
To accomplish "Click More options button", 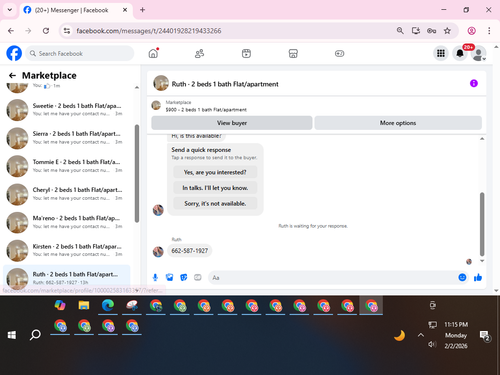I will [398, 123].
